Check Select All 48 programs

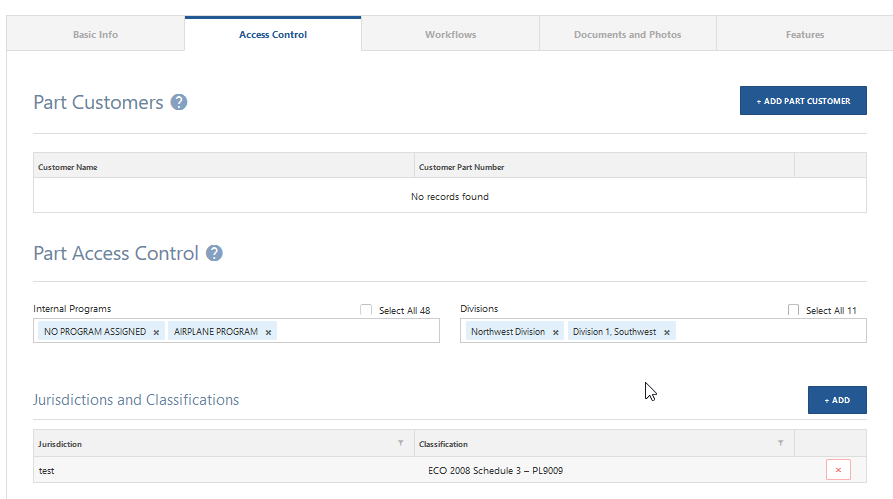(x=366, y=310)
